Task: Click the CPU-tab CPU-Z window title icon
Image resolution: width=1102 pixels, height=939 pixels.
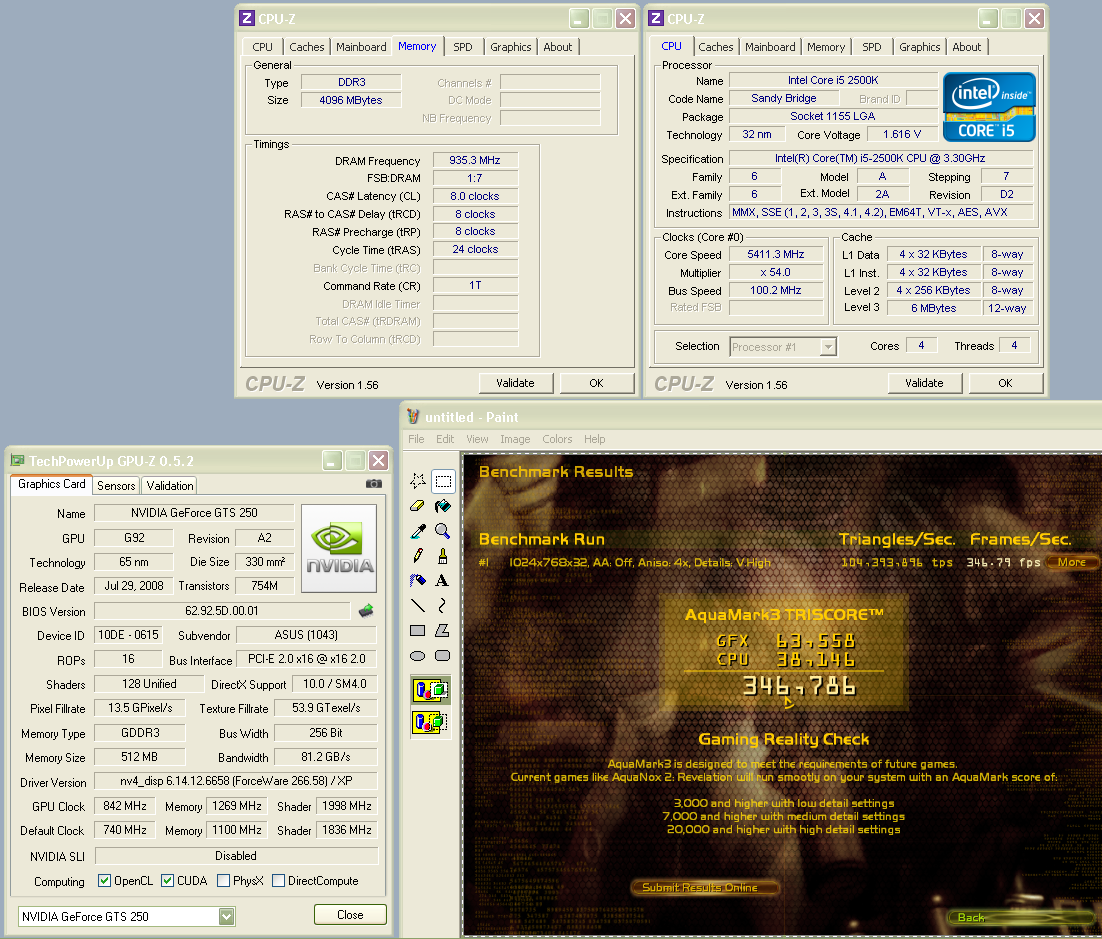Action: [656, 18]
